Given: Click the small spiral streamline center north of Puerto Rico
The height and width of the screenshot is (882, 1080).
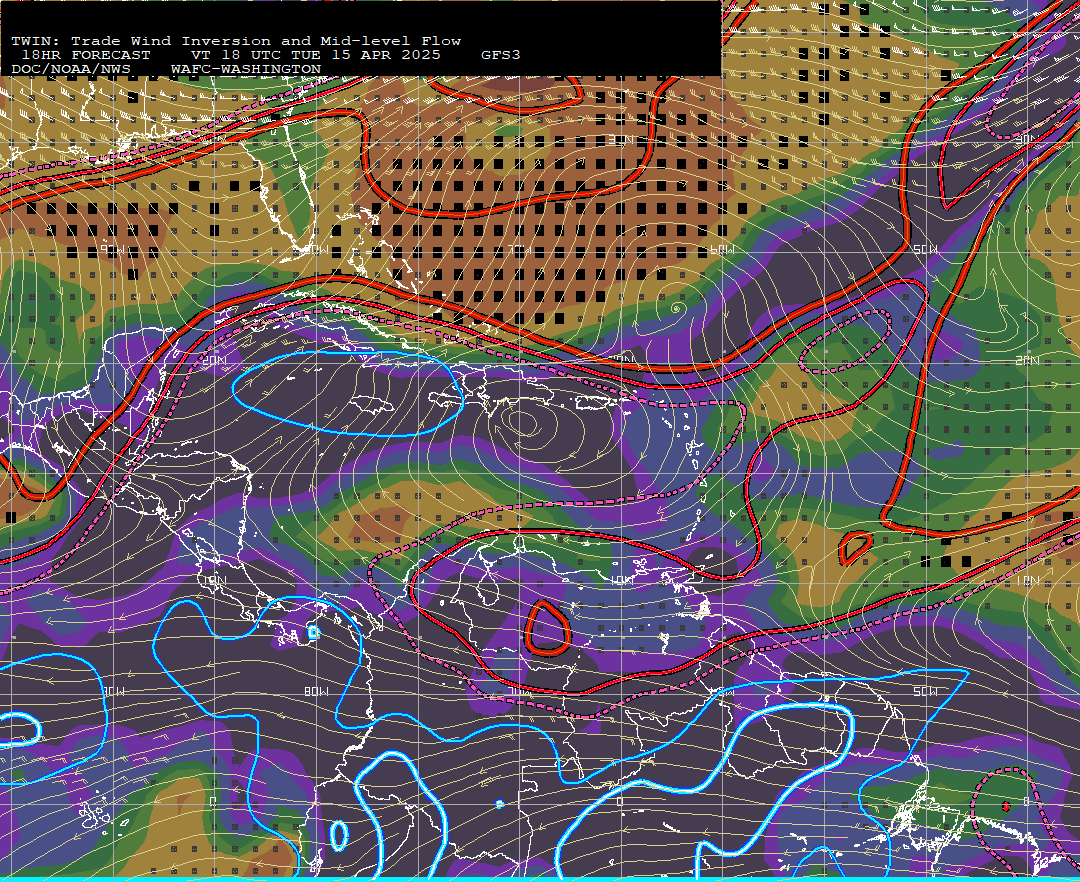Looking at the screenshot, I should coord(676,308).
